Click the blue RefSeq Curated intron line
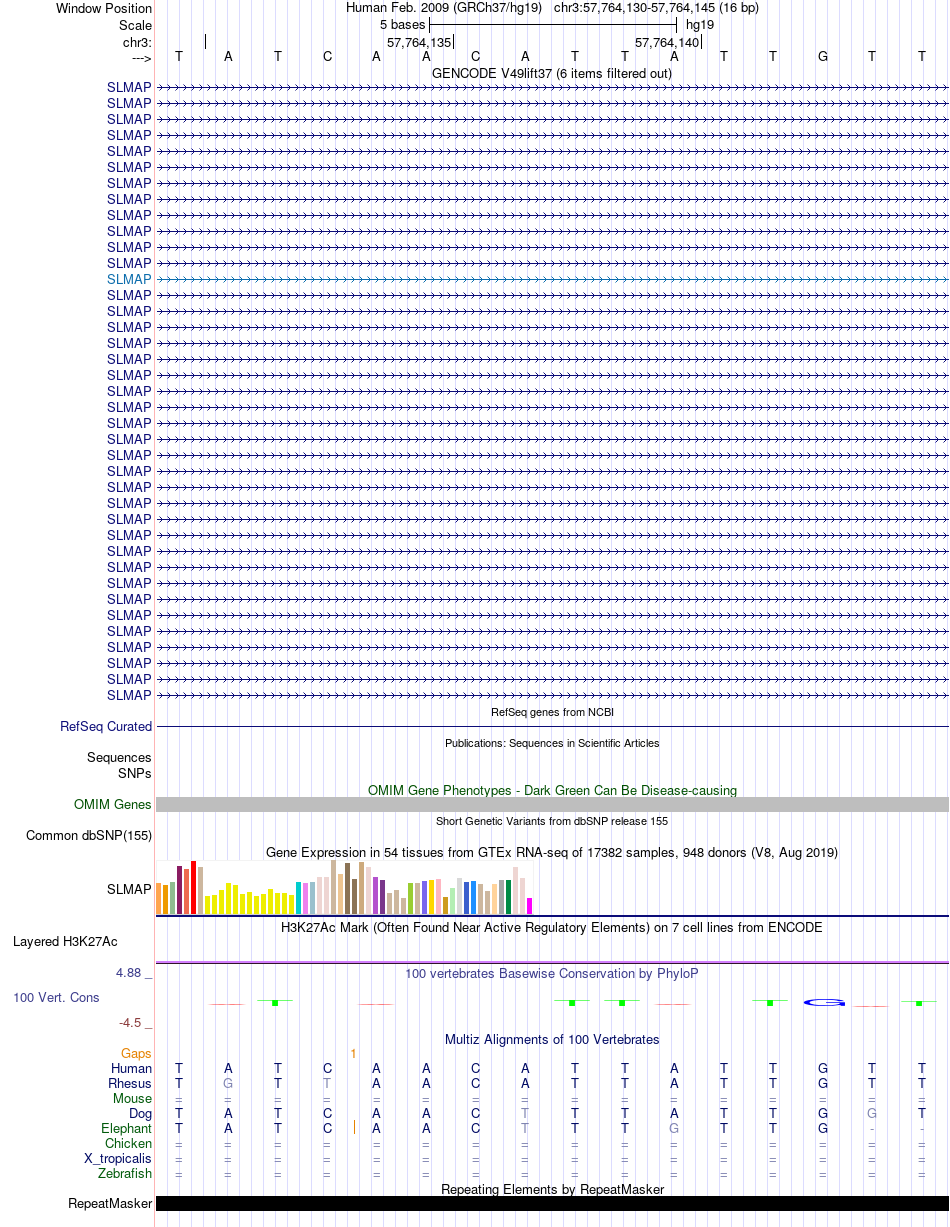This screenshot has height=1227, width=950. coord(552,727)
